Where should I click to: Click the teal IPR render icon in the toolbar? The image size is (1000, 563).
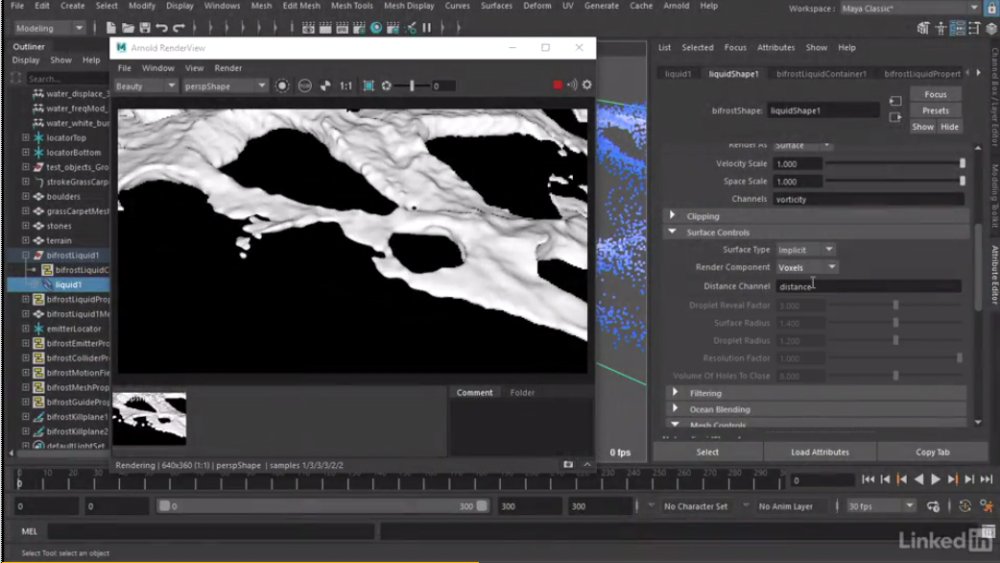click(376, 28)
